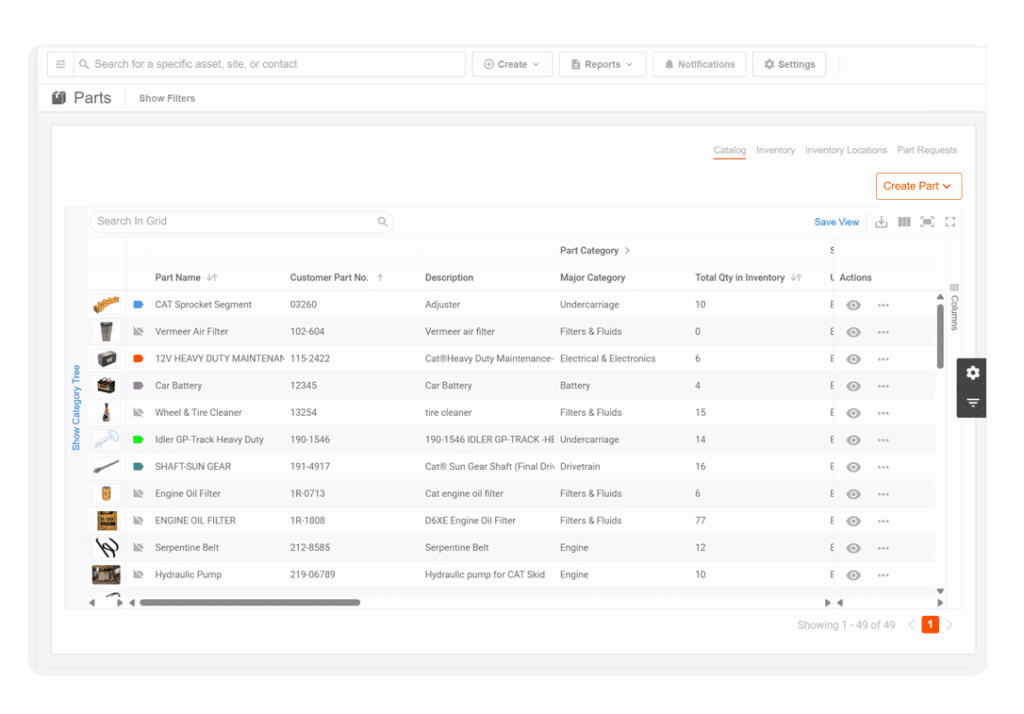This screenshot has height=714, width=1024.
Task: Enter fullscreen mode using the expand icon
Action: [x=948, y=221]
